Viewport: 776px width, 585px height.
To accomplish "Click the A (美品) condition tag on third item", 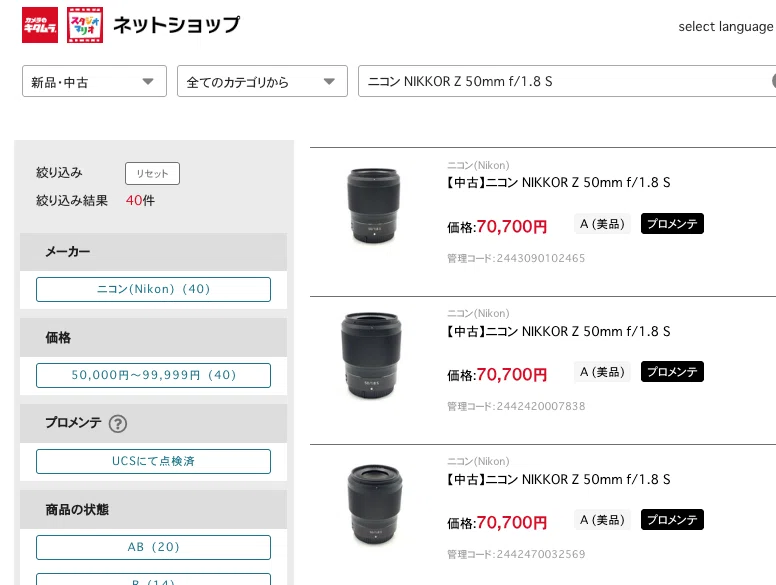I will (x=602, y=520).
